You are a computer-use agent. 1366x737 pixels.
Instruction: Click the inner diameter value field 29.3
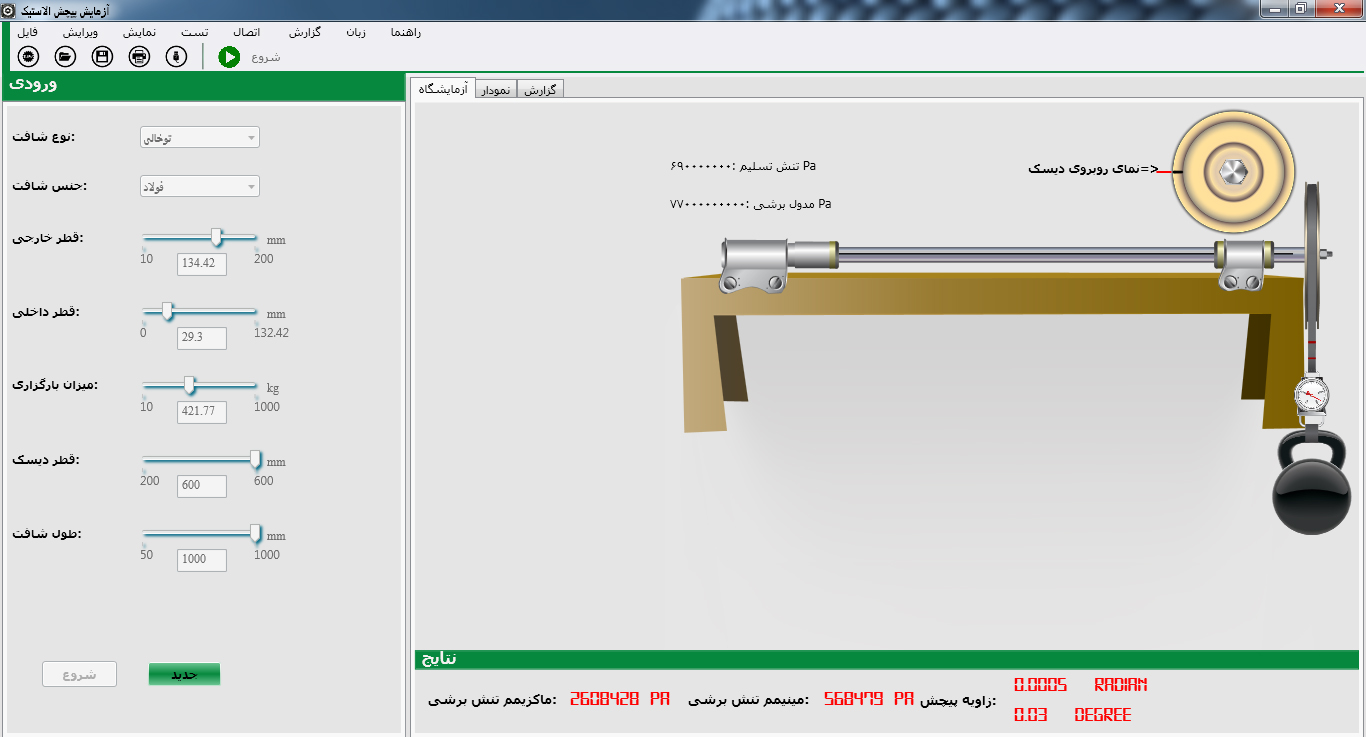(202, 338)
